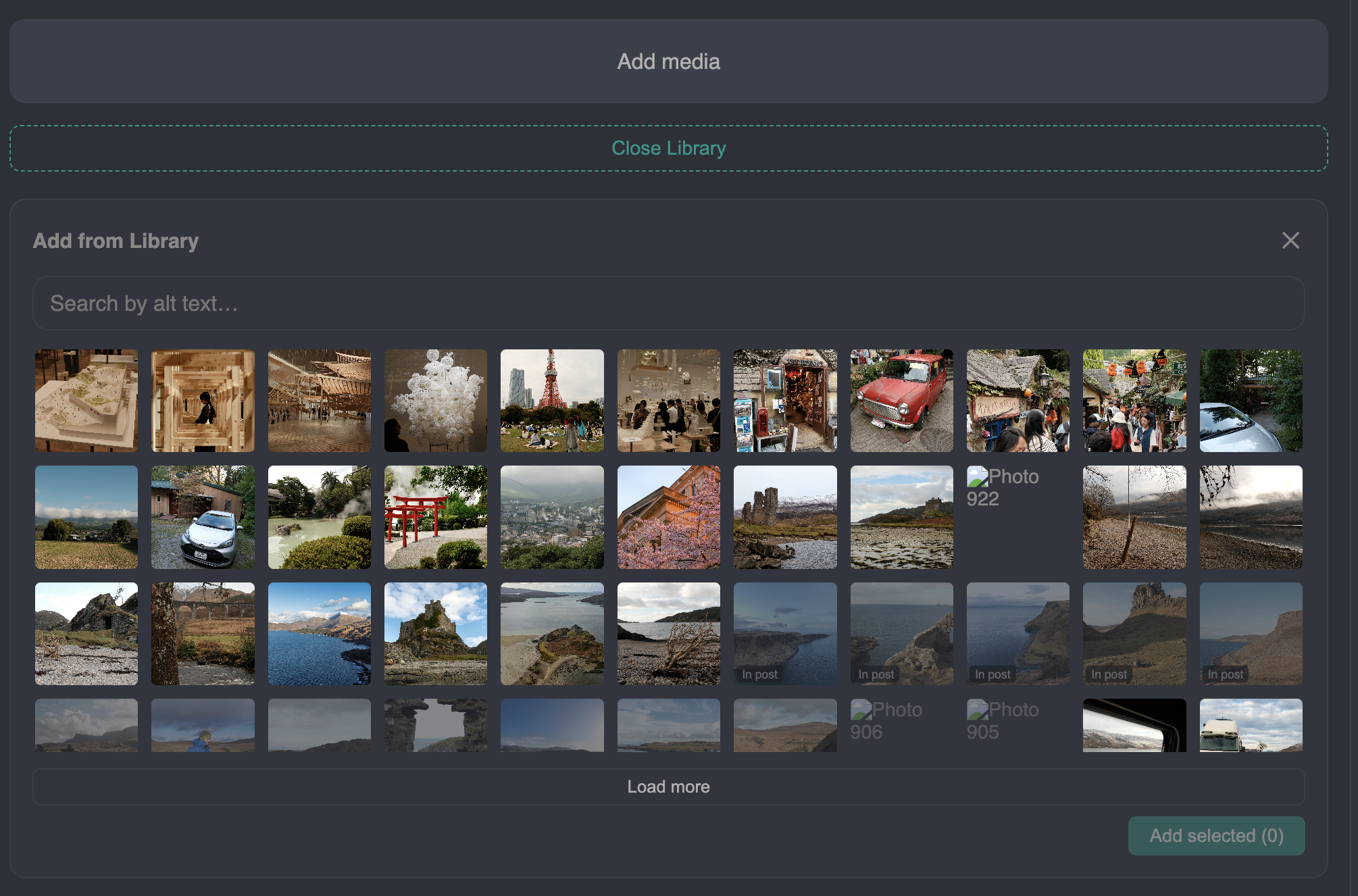The image size is (1358, 896).
Task: Click Close Library dashed button
Action: (x=668, y=148)
